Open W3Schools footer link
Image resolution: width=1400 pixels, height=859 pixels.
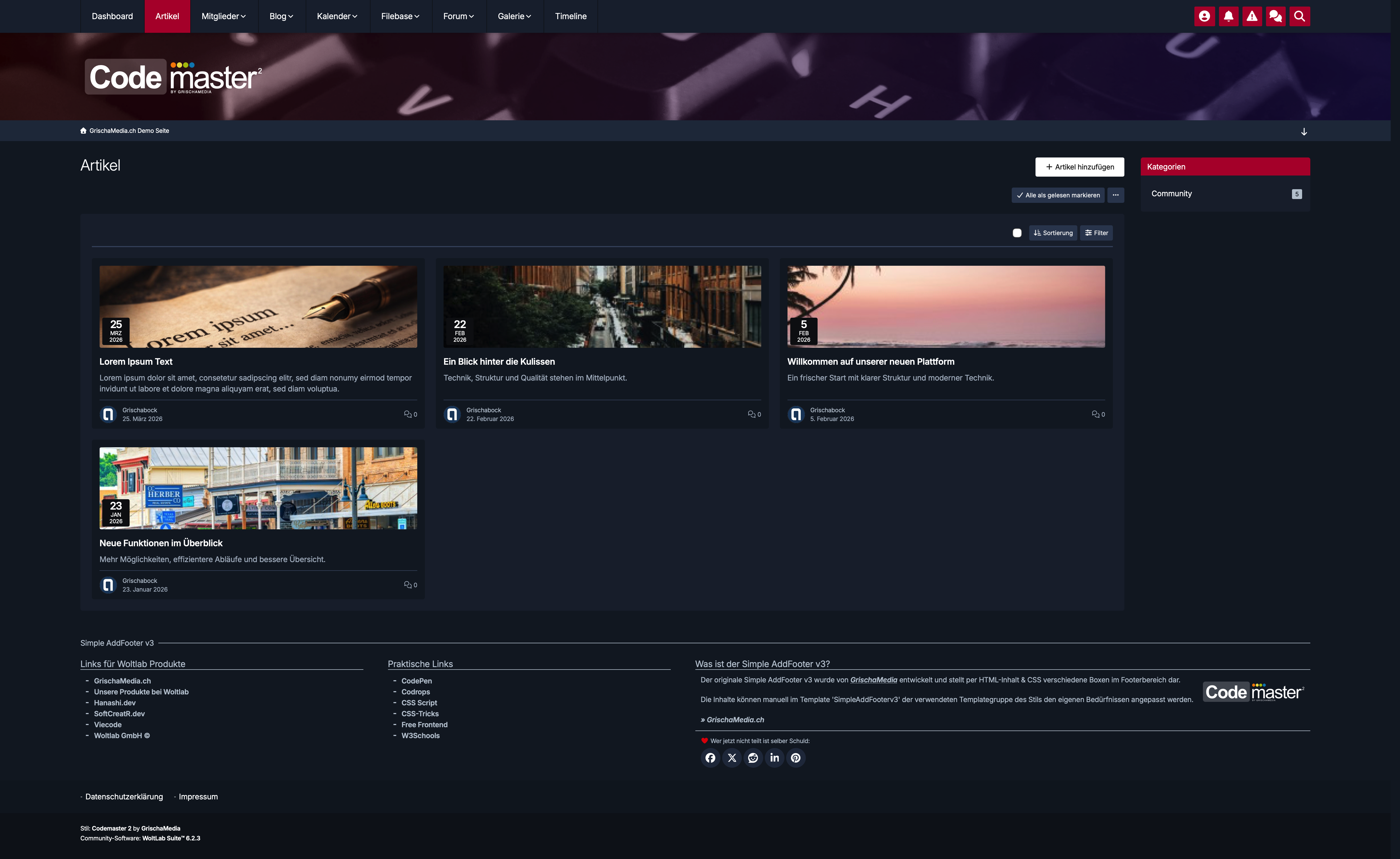pos(421,736)
